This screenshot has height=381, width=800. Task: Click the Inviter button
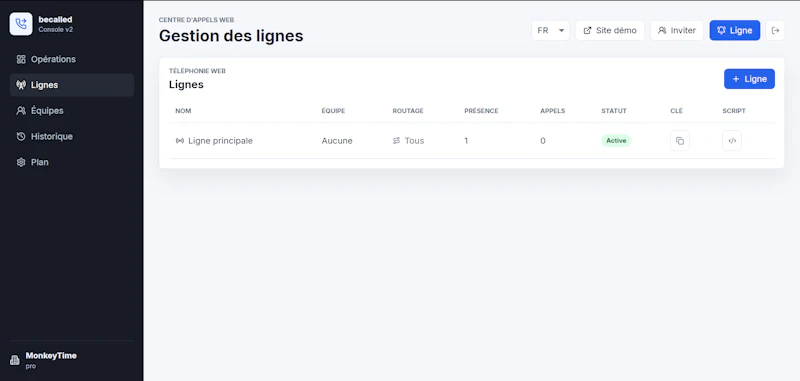677,31
